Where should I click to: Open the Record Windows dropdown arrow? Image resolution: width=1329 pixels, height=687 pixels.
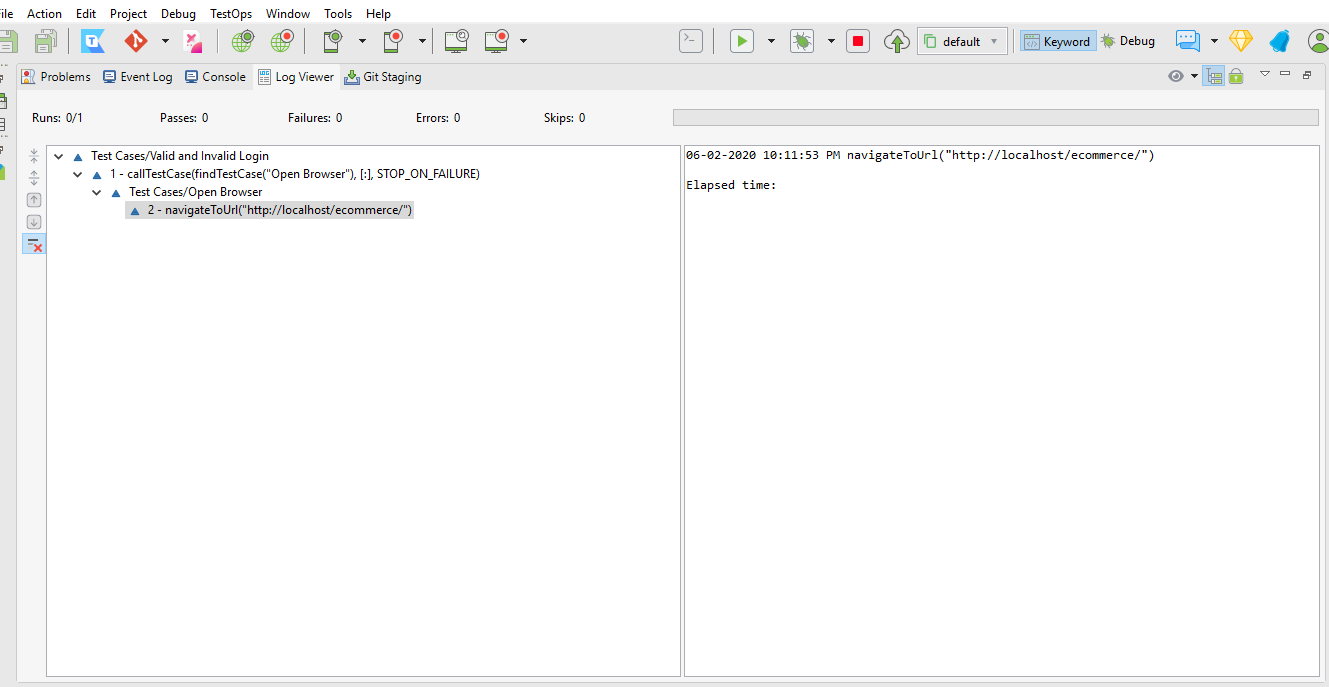[x=523, y=42]
